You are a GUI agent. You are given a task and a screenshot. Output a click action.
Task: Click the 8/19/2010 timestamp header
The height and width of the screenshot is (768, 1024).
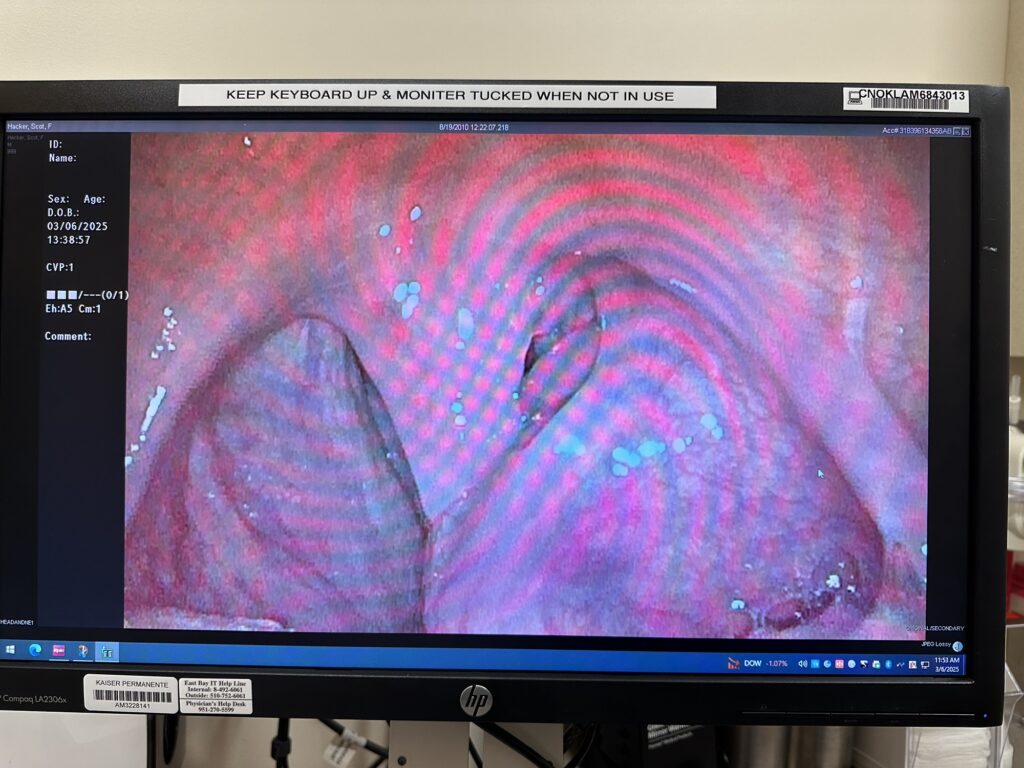pyautogui.click(x=473, y=127)
